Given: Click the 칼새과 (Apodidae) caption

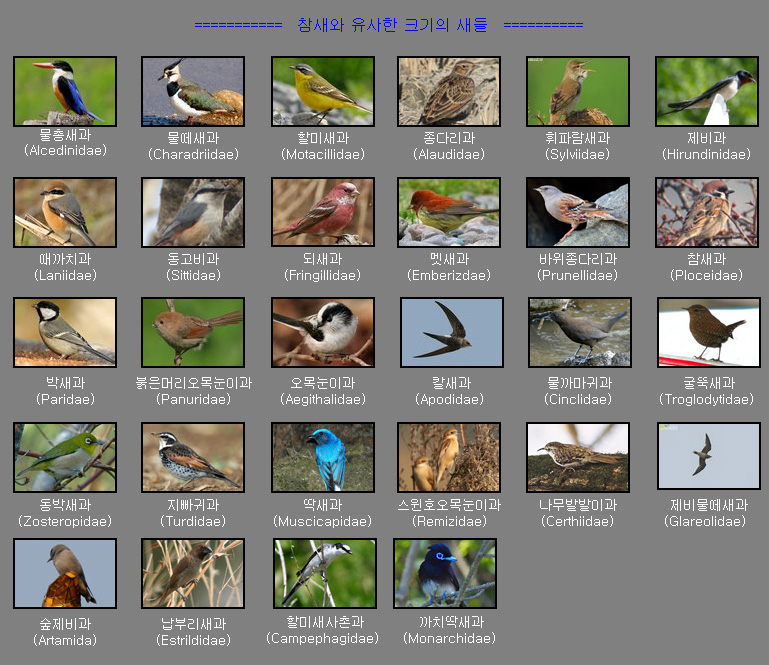Looking at the screenshot, I should click(x=449, y=391).
